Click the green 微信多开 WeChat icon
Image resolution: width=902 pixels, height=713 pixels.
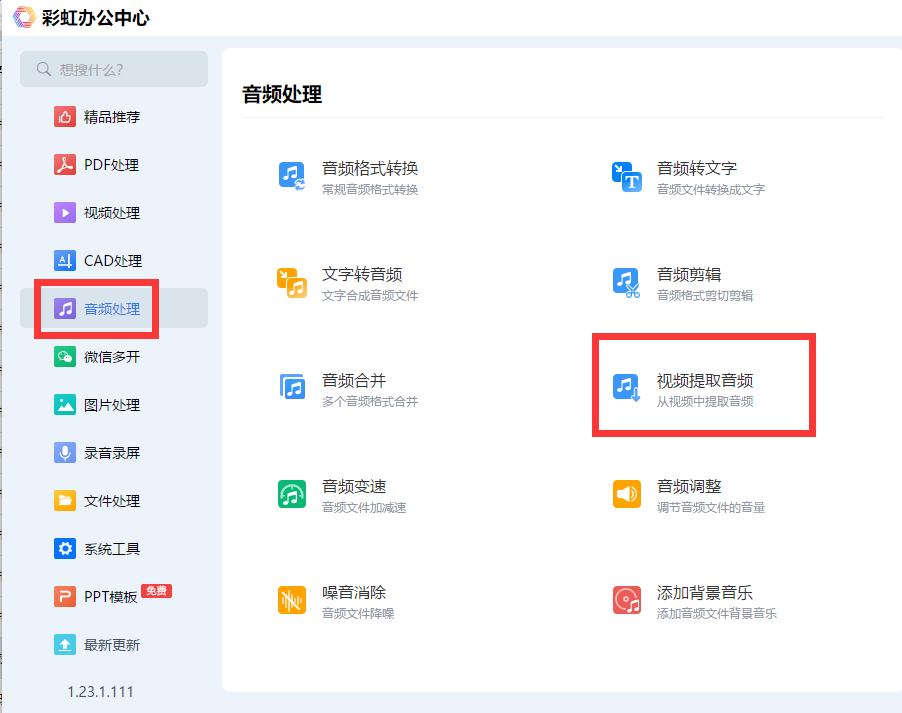tap(65, 357)
